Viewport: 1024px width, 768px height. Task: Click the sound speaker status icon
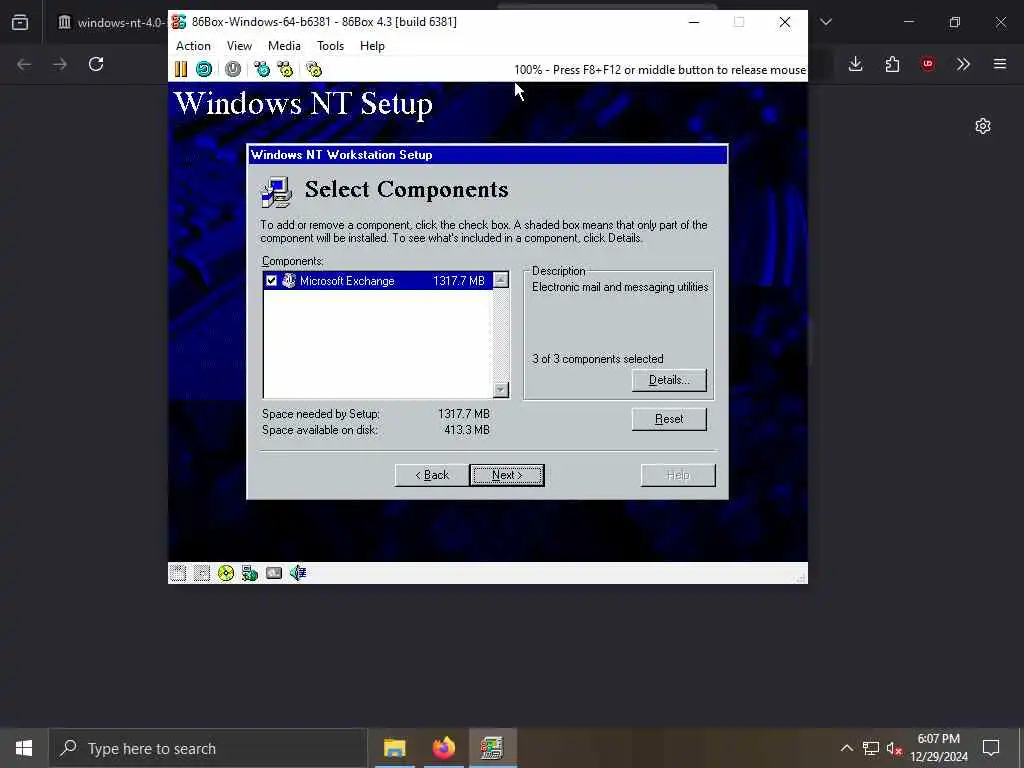coord(298,573)
